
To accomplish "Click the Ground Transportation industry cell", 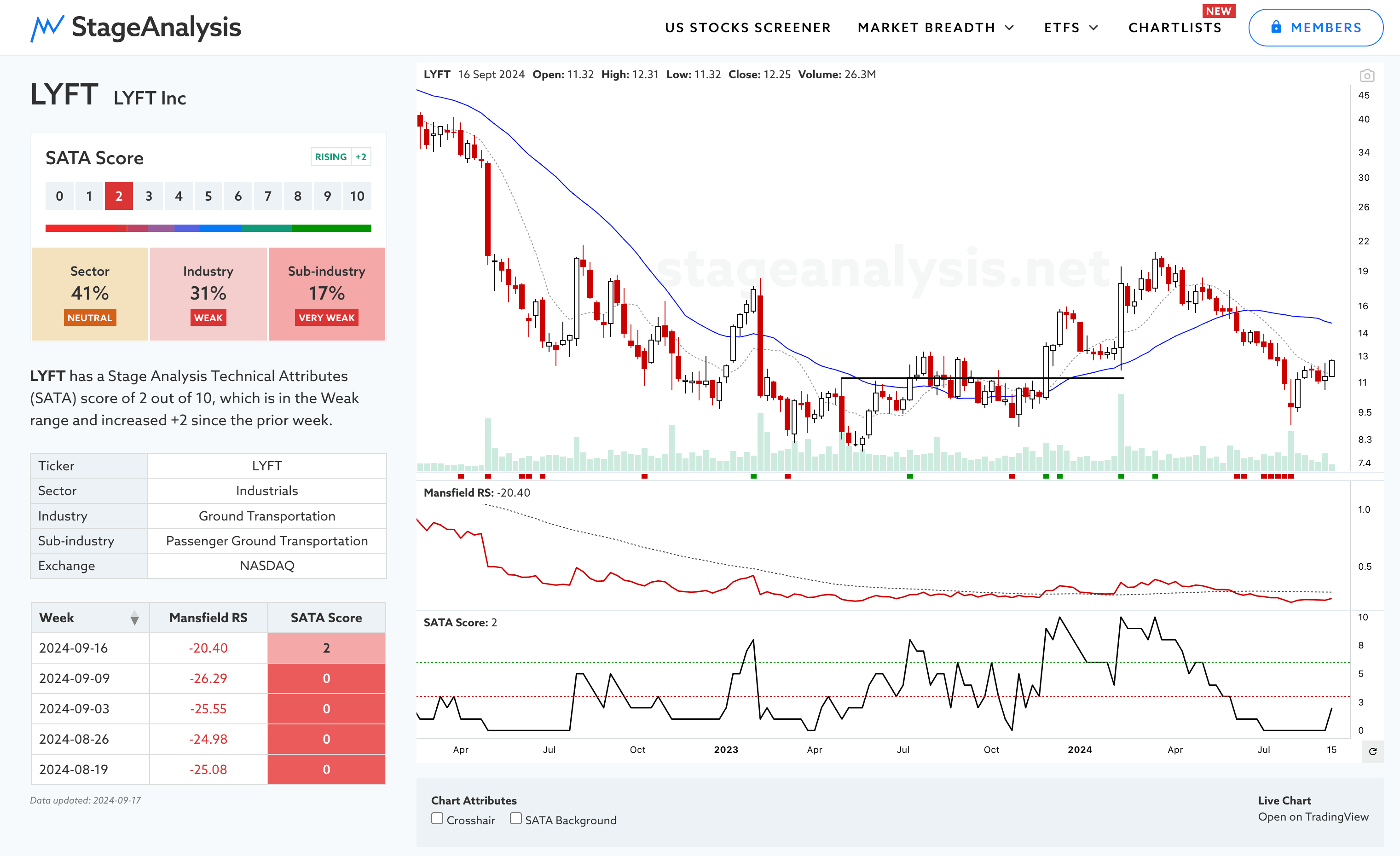I will (267, 516).
